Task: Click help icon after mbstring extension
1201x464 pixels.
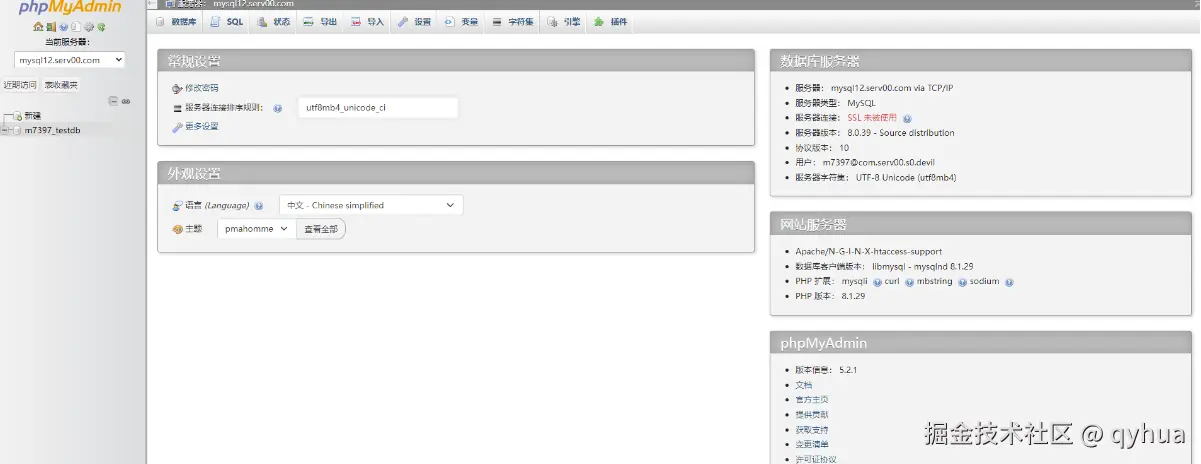Action: [x=962, y=282]
